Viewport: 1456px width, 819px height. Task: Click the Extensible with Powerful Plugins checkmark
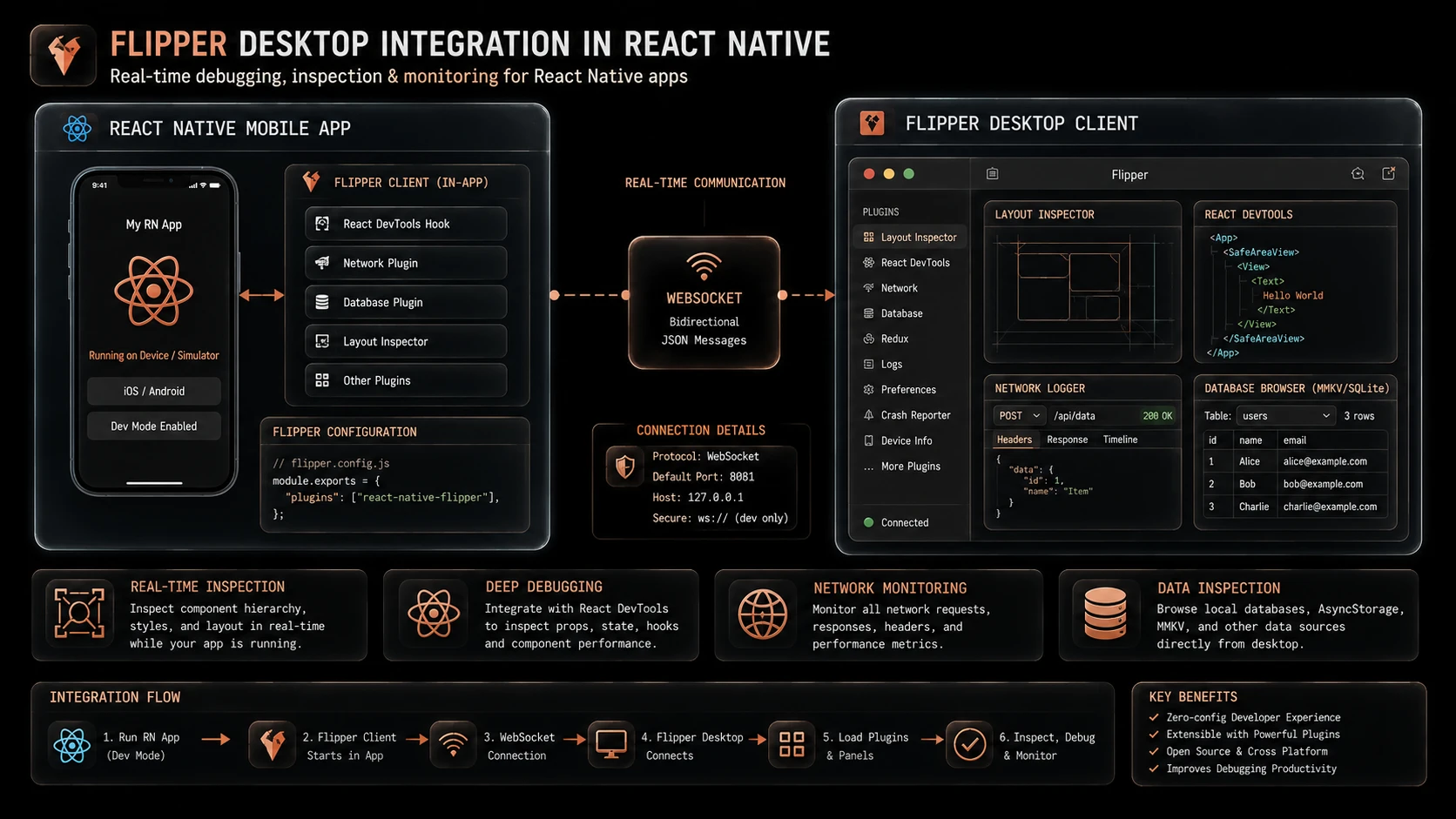[x=1154, y=734]
